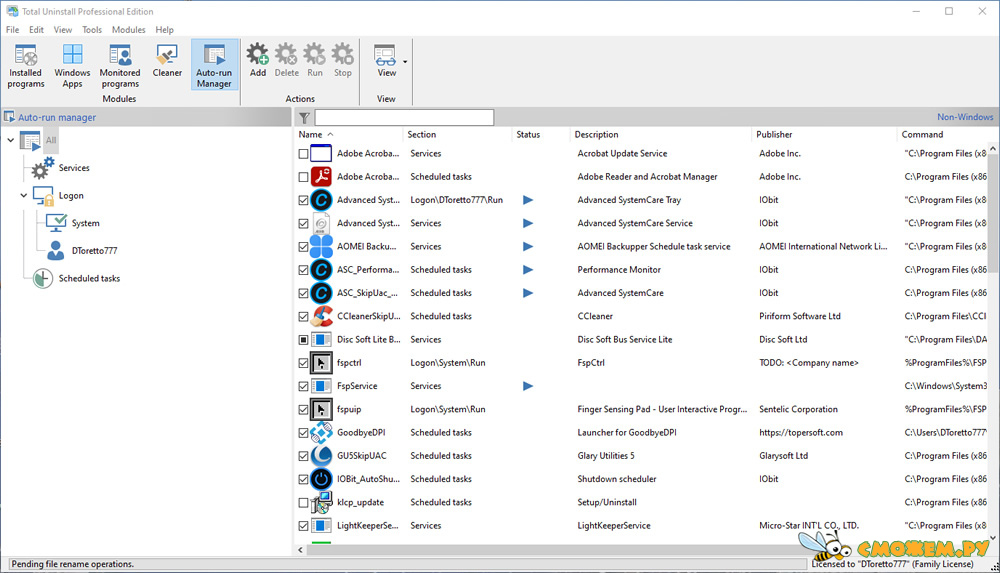Click the Run action gear icon

314,55
